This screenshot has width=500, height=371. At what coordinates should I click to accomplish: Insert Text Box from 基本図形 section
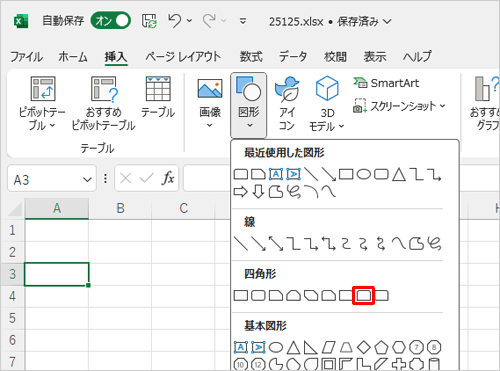[x=241, y=347]
